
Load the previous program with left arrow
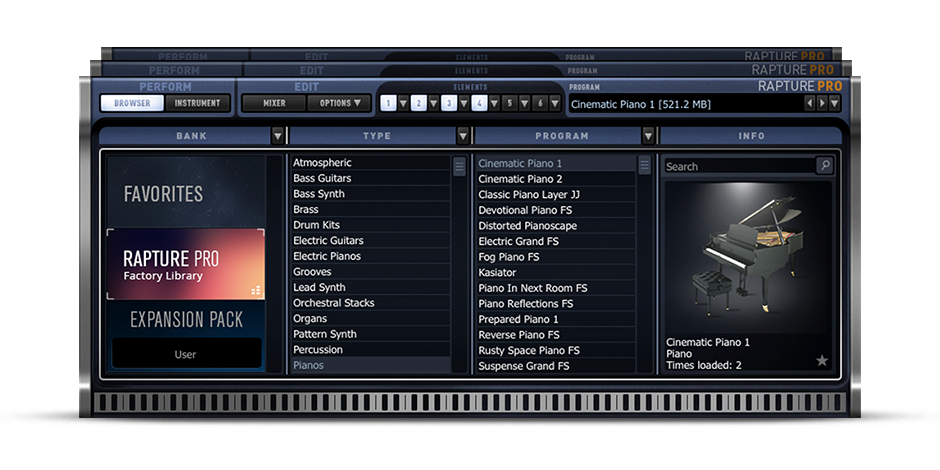(810, 104)
